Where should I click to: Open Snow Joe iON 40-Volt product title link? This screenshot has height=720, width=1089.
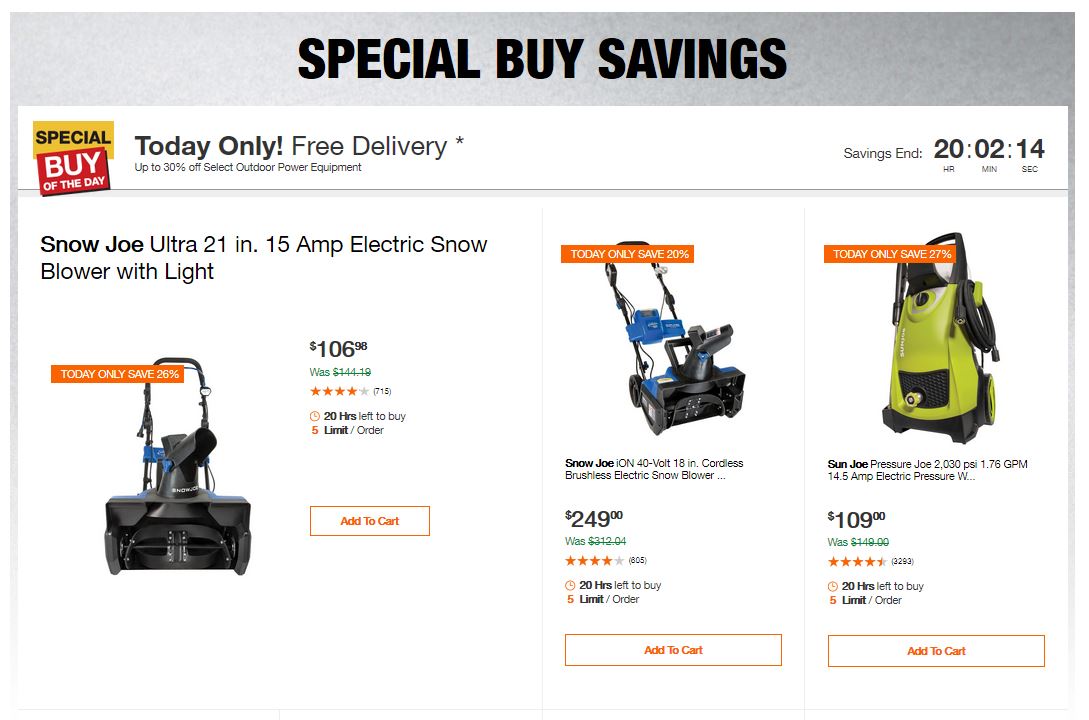pos(654,469)
